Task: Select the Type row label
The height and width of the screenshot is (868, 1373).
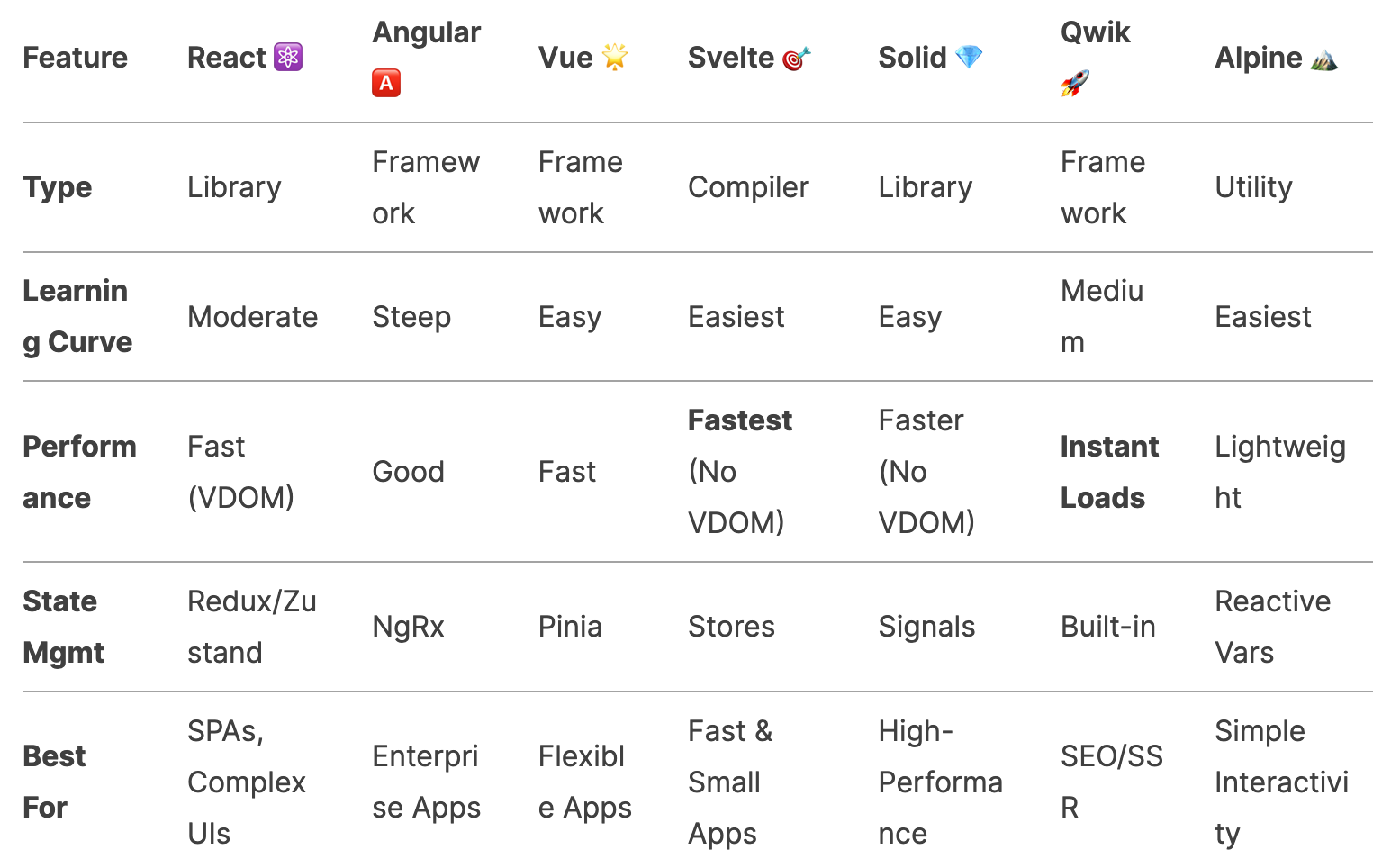Action: [58, 187]
